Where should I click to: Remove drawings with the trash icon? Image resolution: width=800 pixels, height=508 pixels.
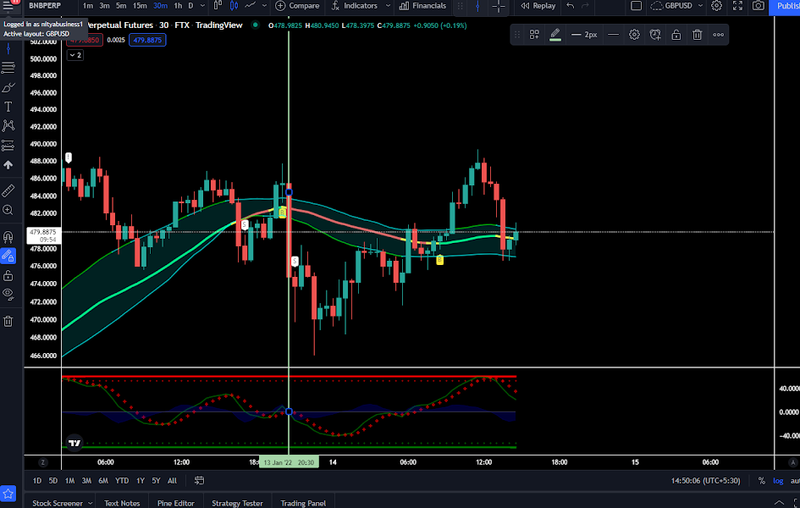(8, 321)
